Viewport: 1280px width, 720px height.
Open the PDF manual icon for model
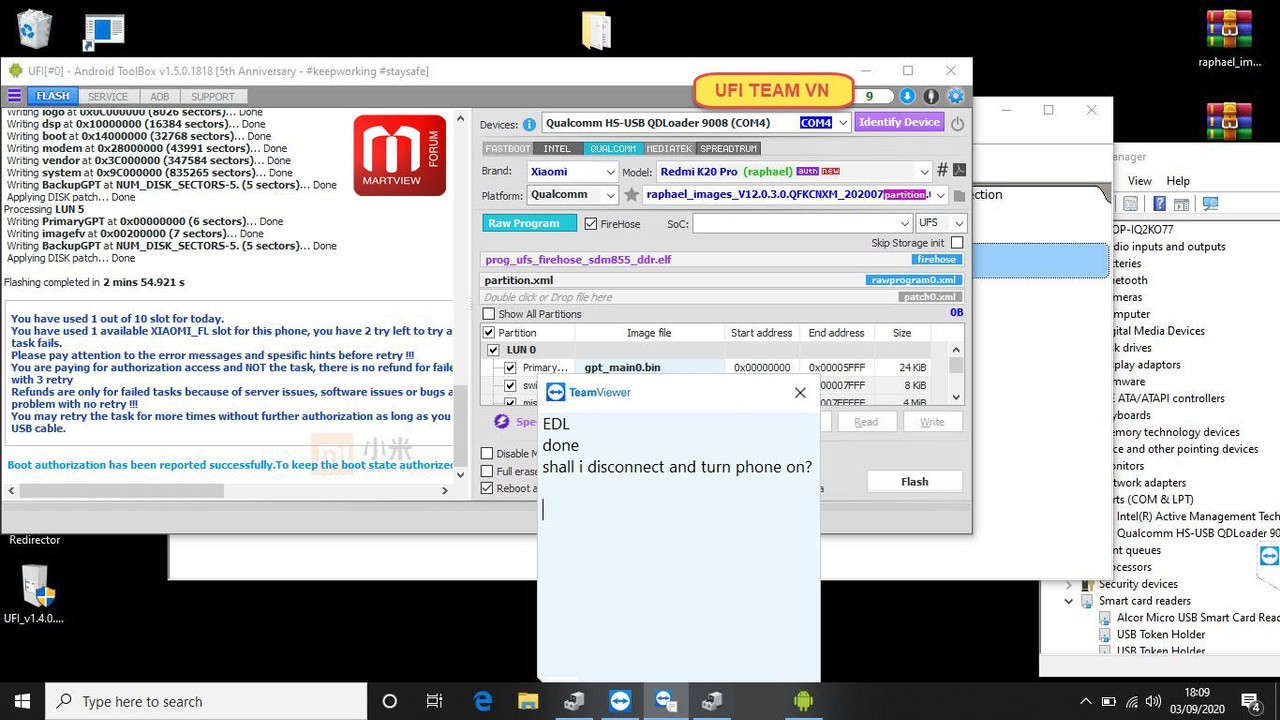pyautogui.click(x=959, y=170)
